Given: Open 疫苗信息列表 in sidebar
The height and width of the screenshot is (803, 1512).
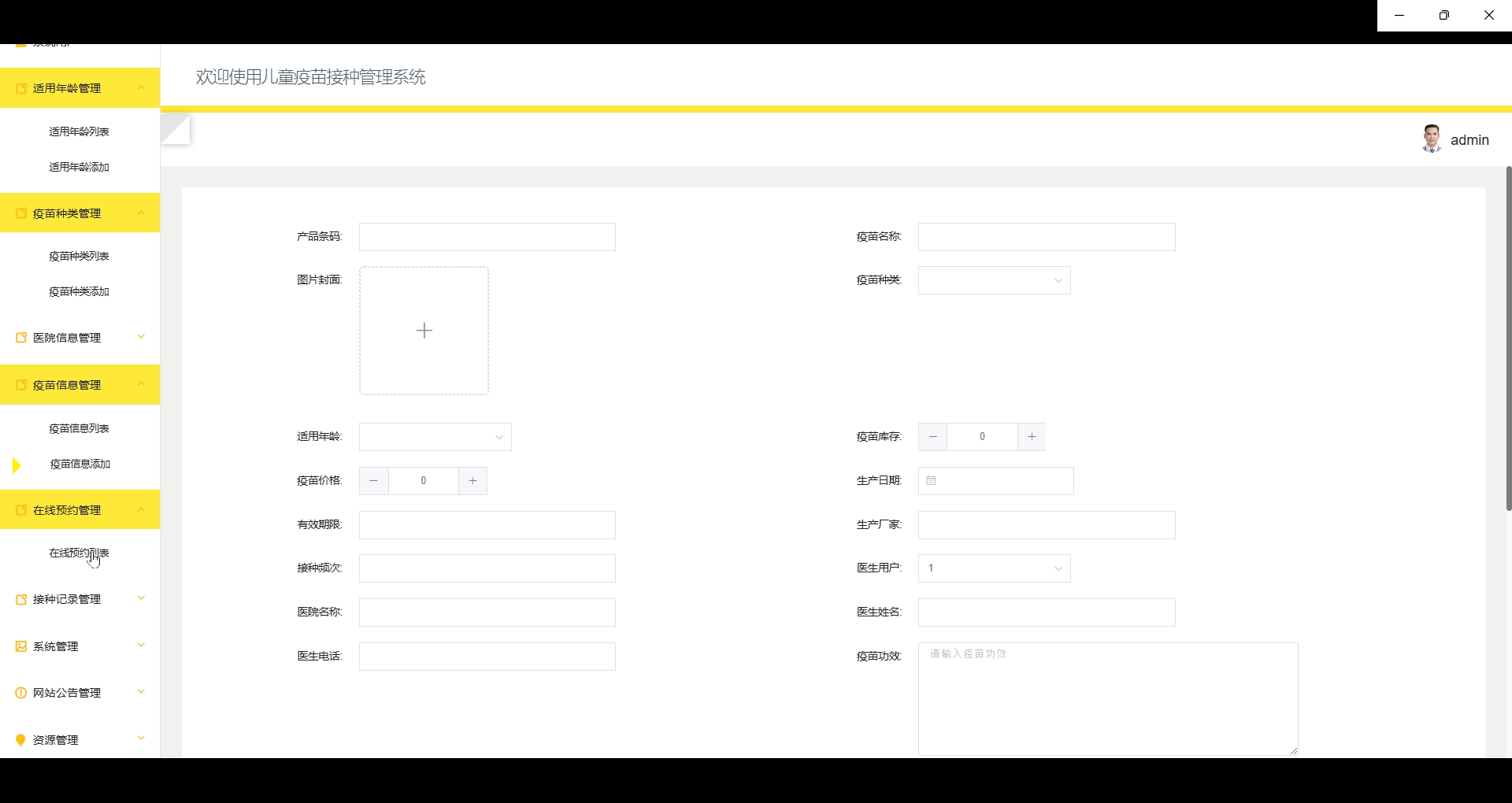Looking at the screenshot, I should (x=79, y=428).
